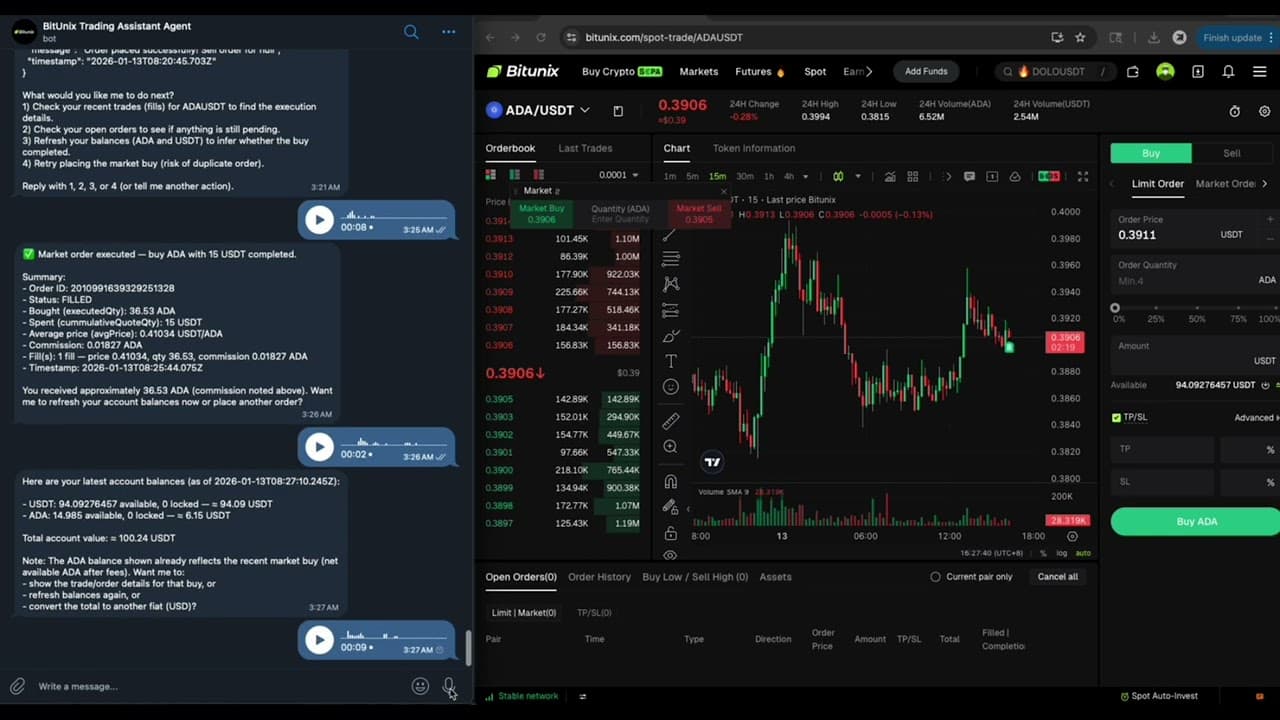Open the emoji drawing tool on chart

coord(670,387)
